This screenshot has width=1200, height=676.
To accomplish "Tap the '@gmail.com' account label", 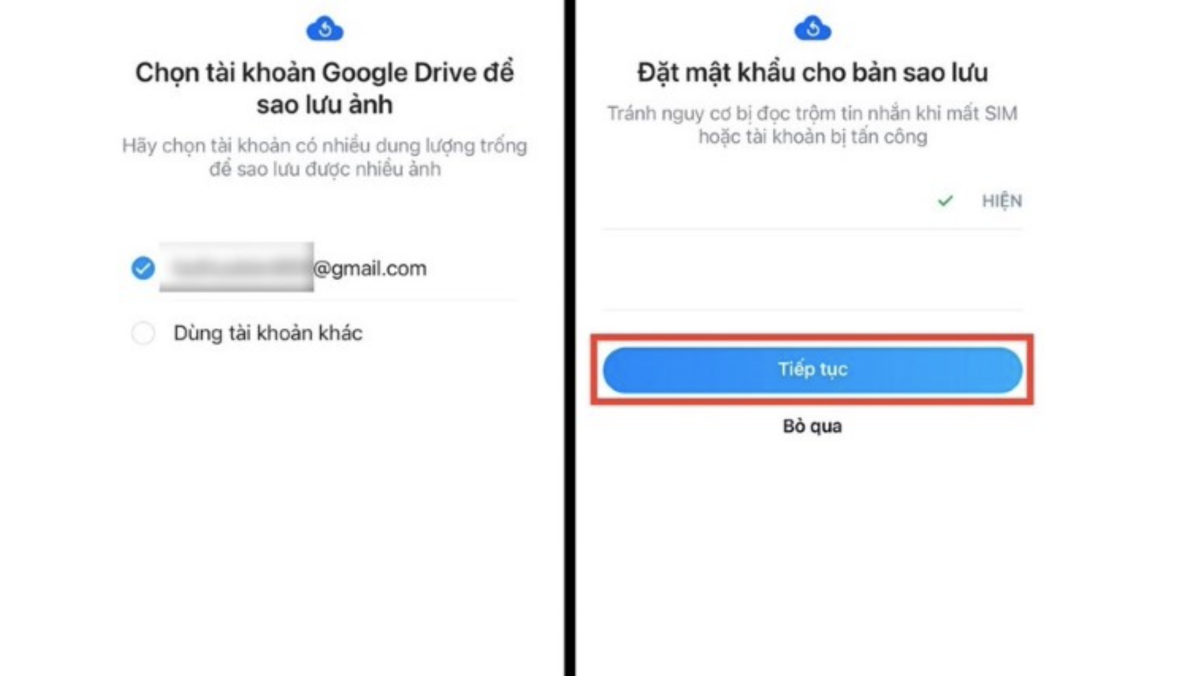I will click(370, 268).
